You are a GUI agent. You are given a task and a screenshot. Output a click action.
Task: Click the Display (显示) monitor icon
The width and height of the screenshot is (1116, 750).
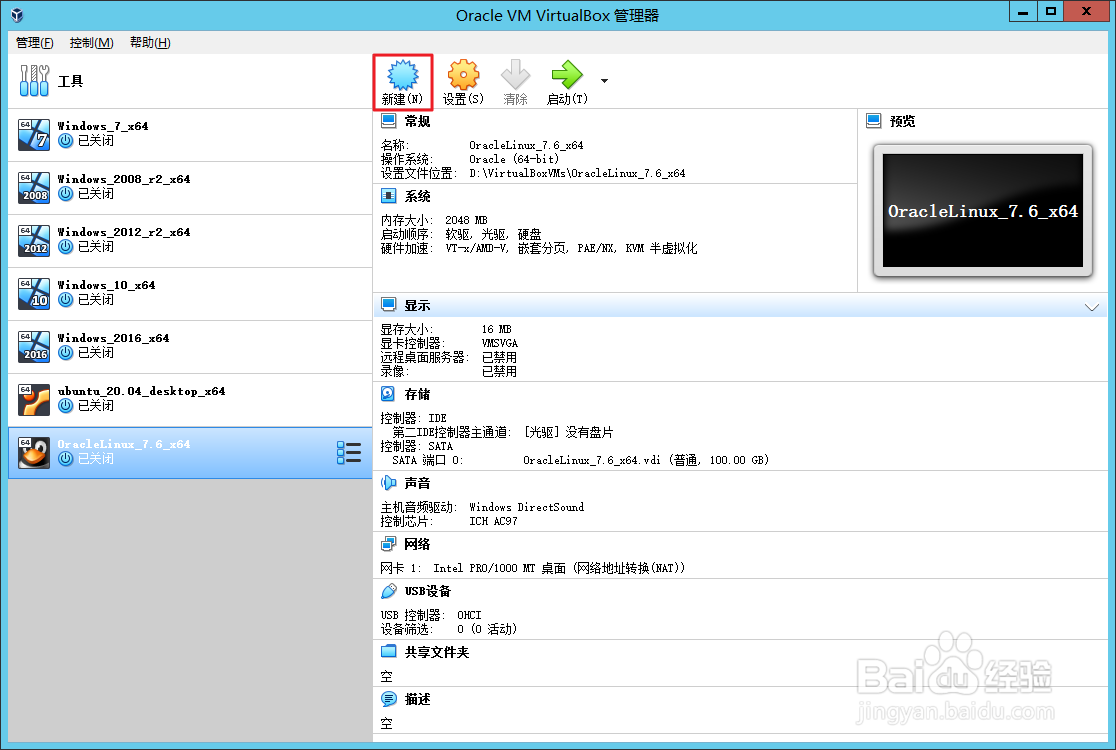(389, 305)
